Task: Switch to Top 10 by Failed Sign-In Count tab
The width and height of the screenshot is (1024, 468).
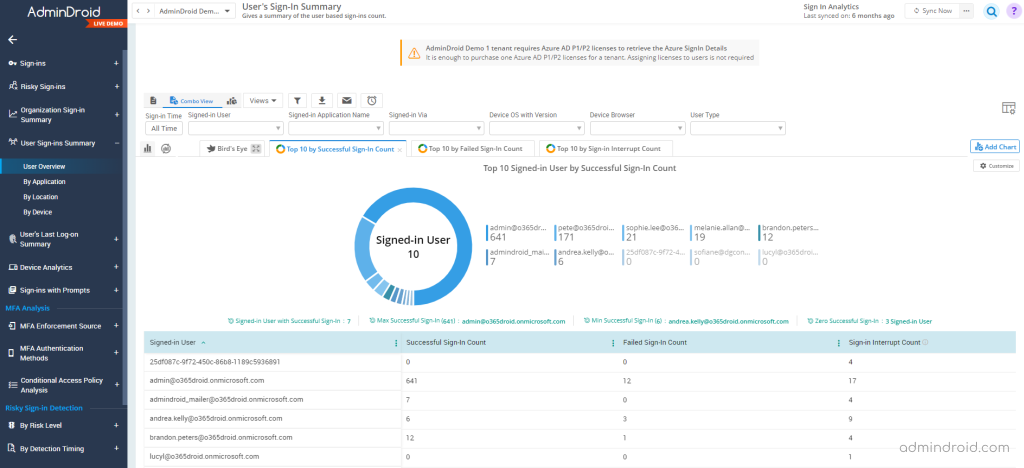Action: tap(471, 149)
